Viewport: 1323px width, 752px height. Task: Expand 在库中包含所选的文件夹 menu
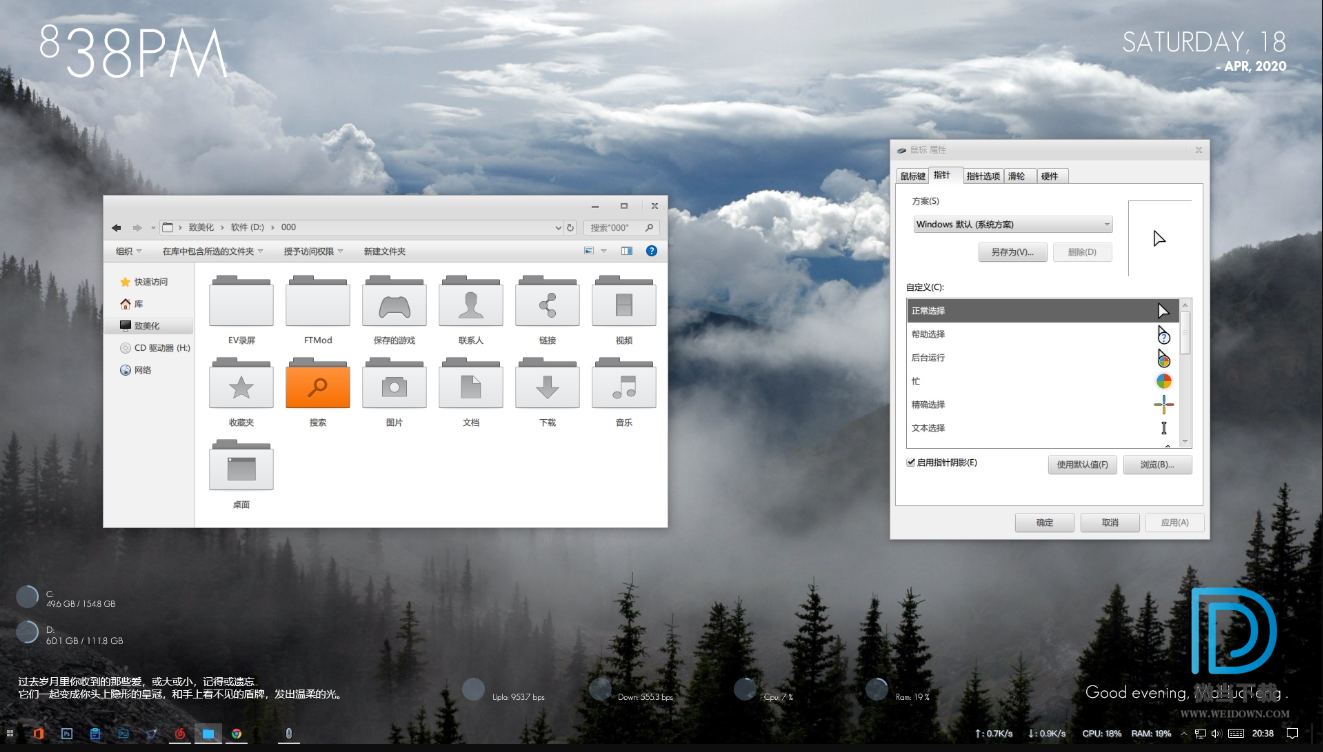coord(215,251)
